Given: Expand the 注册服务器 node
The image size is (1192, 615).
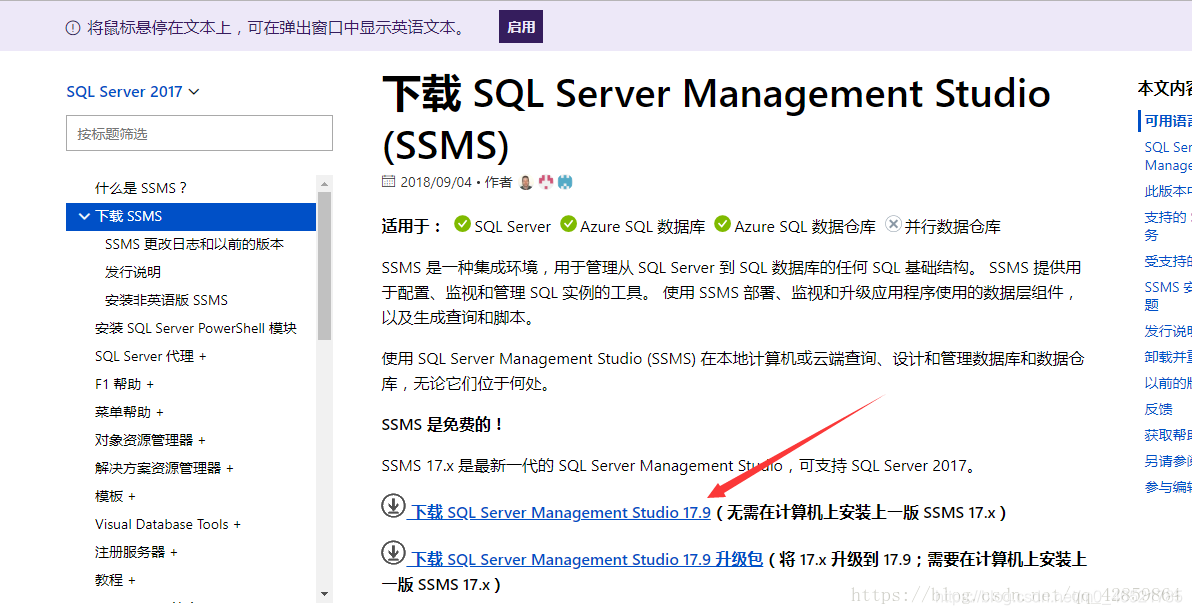Looking at the screenshot, I should (x=136, y=553).
